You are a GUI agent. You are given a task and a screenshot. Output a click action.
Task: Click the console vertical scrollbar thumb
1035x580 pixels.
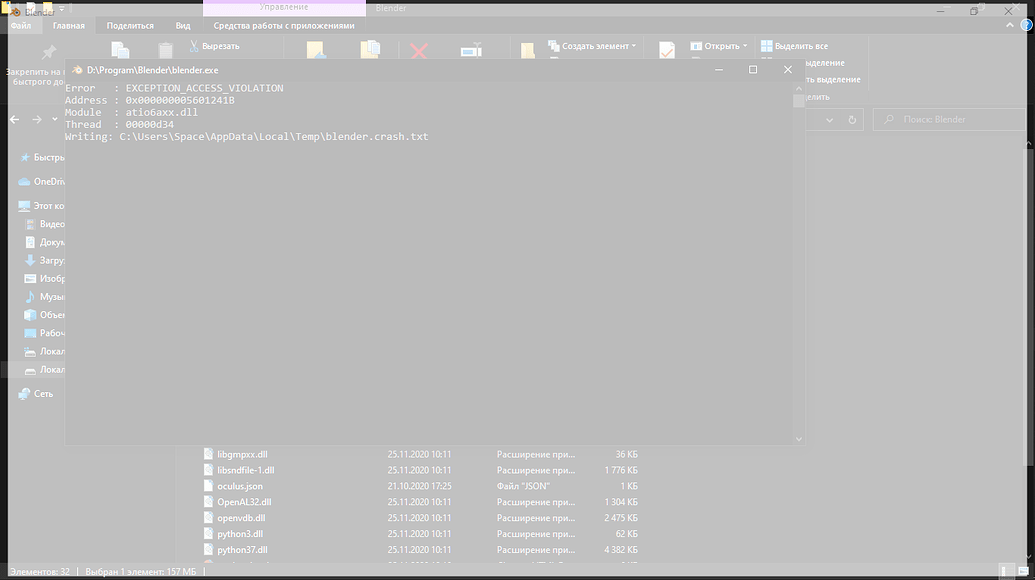point(799,100)
